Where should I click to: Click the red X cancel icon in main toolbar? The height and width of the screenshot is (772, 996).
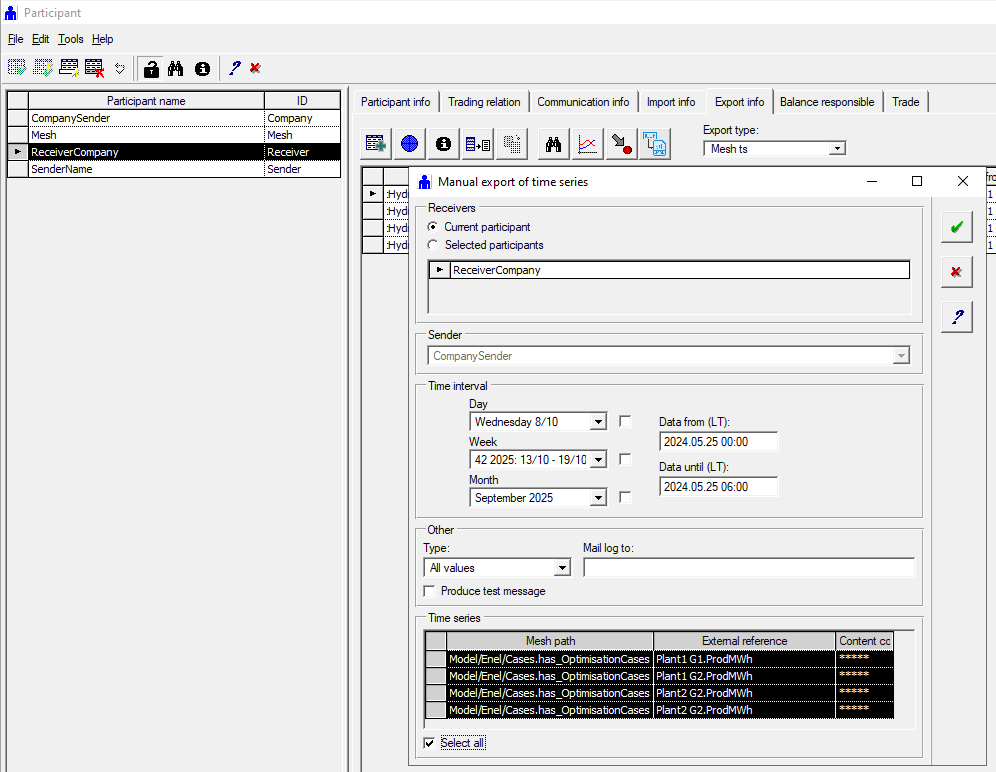[254, 68]
